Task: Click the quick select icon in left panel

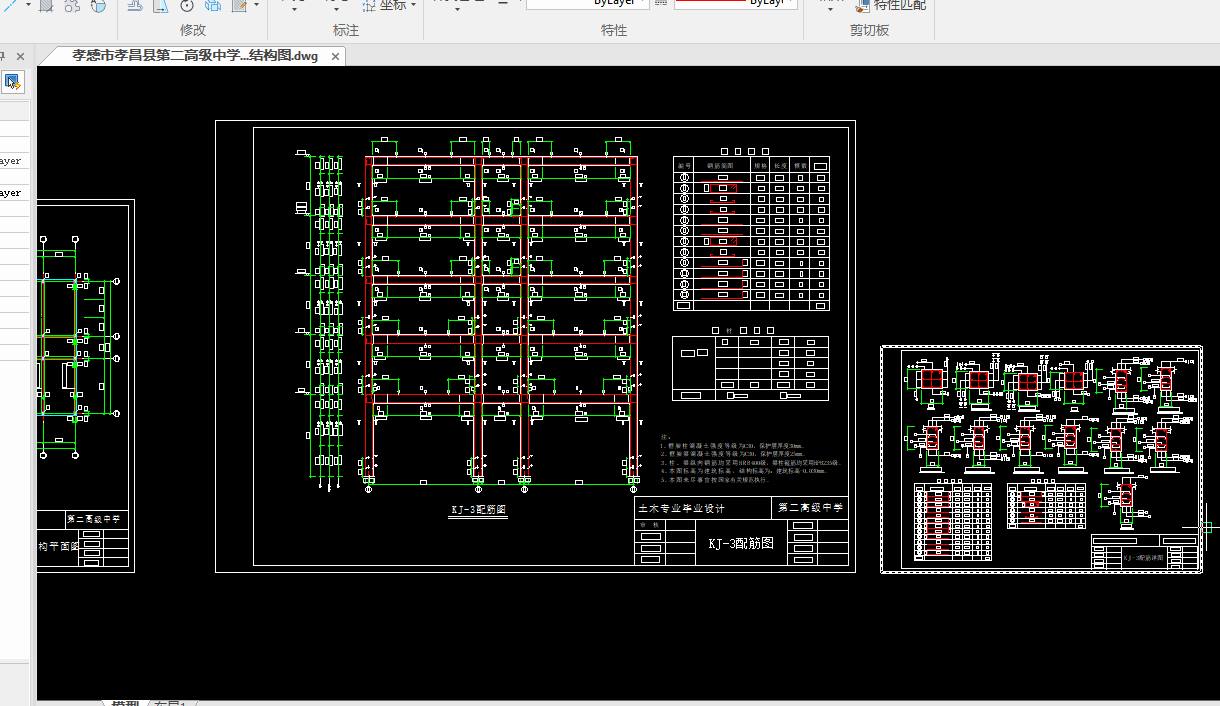Action: pyautogui.click(x=13, y=82)
